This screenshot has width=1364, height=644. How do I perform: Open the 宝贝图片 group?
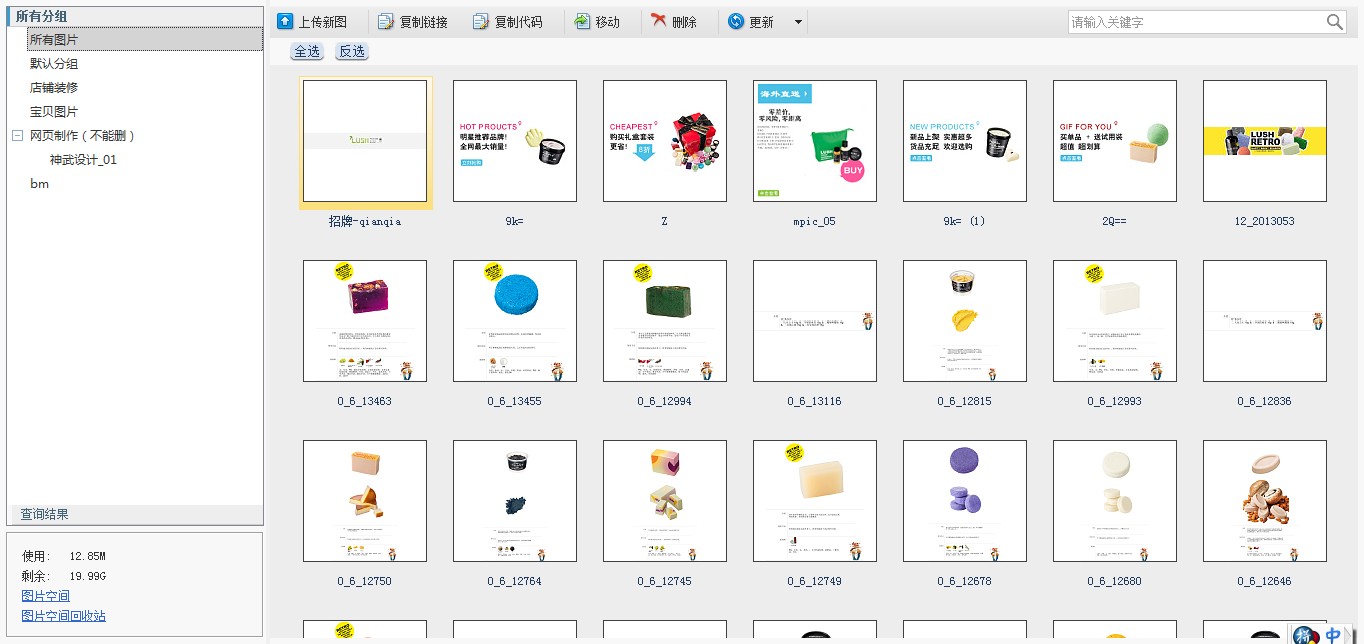click(x=54, y=112)
